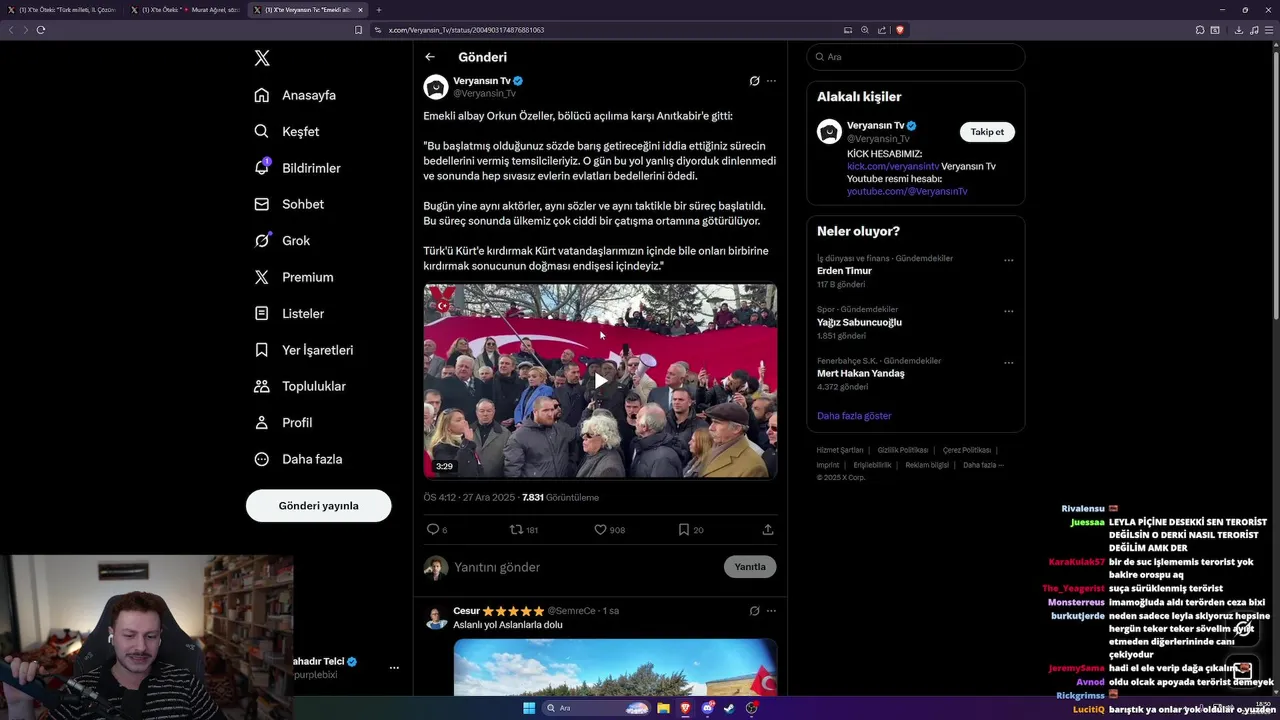Open browser hamburger menu
Image resolution: width=1280 pixels, height=720 pixels.
[x=1268, y=30]
